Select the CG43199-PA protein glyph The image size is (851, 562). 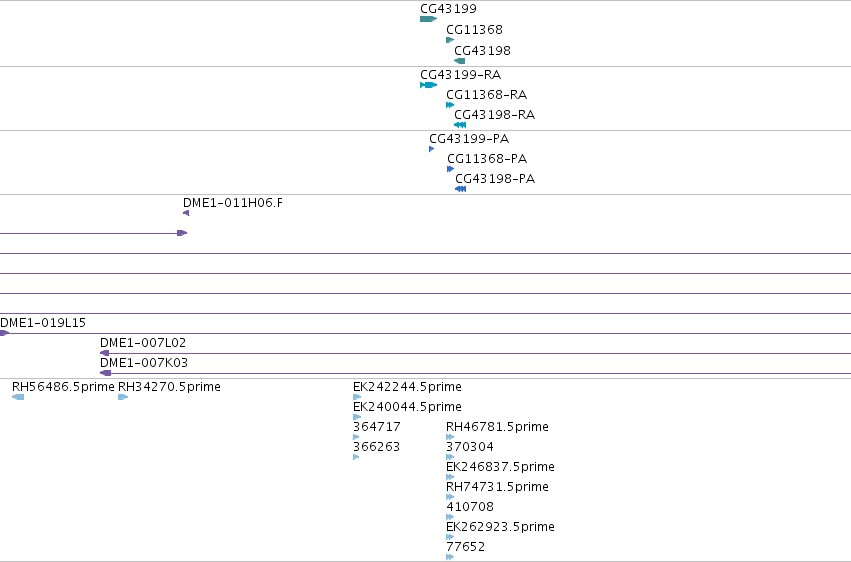(x=431, y=149)
